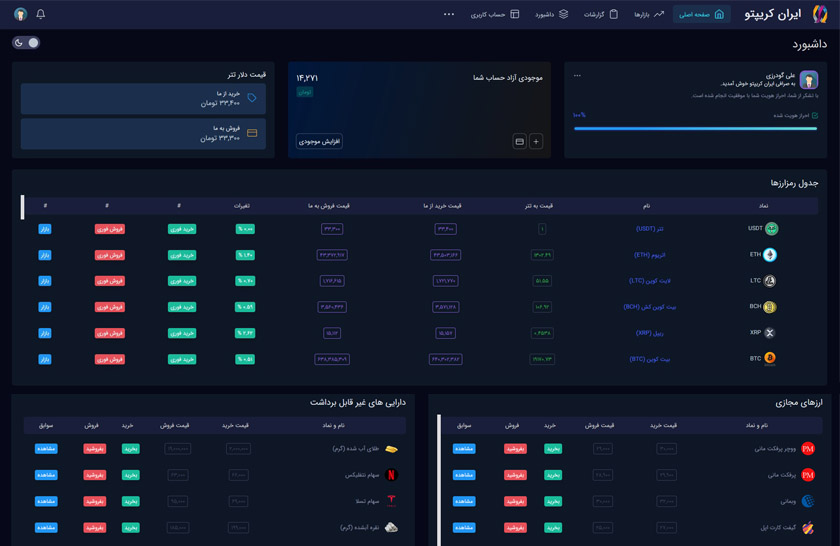The image size is (840, 546).
Task: Click خرید فوری for Litecoin (LTC)
Action: tap(181, 281)
